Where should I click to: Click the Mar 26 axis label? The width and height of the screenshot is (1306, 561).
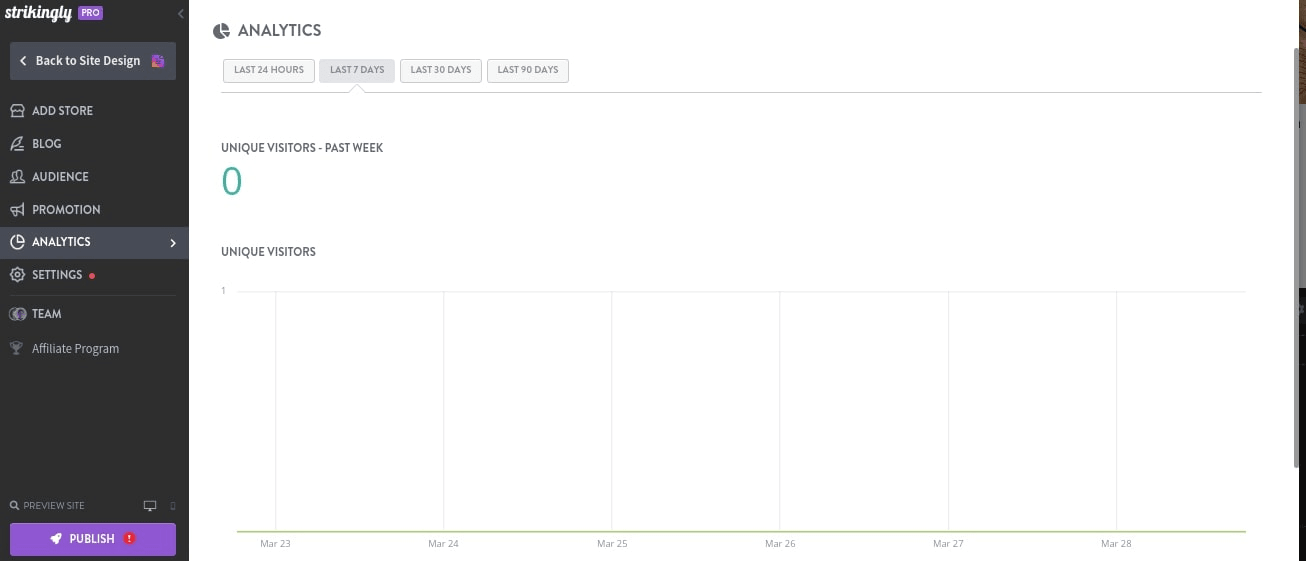(780, 544)
